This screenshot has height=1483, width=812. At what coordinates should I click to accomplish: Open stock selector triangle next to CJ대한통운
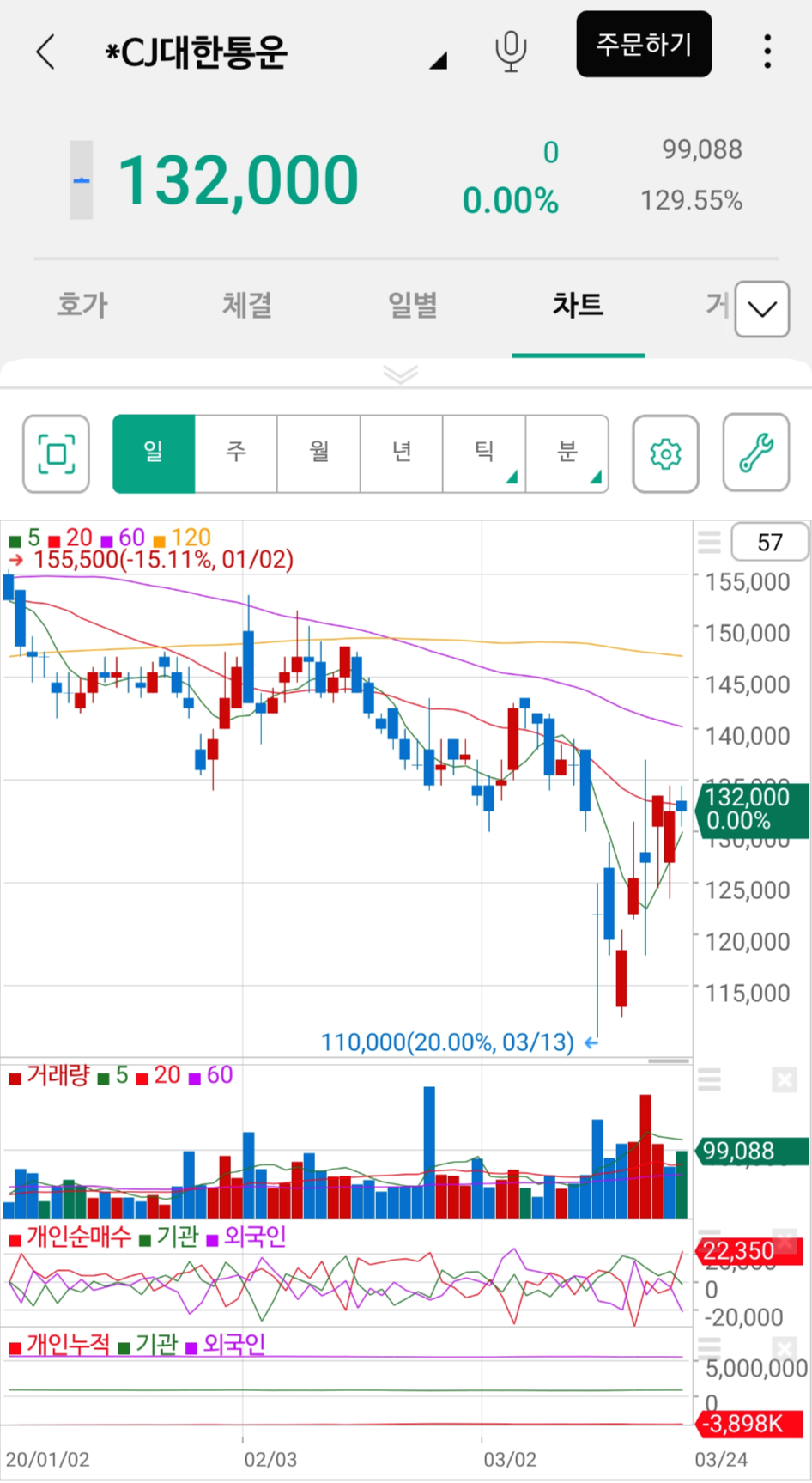click(439, 60)
